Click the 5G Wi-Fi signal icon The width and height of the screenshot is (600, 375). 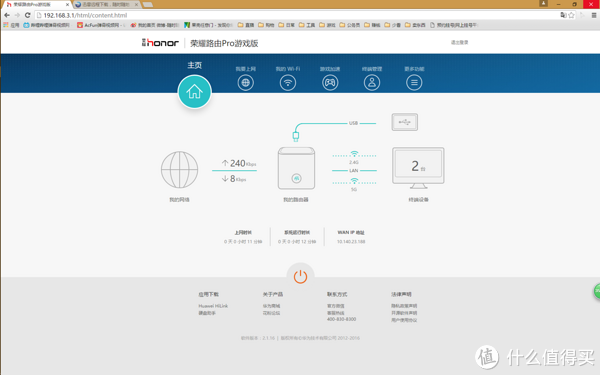pyautogui.click(x=354, y=181)
